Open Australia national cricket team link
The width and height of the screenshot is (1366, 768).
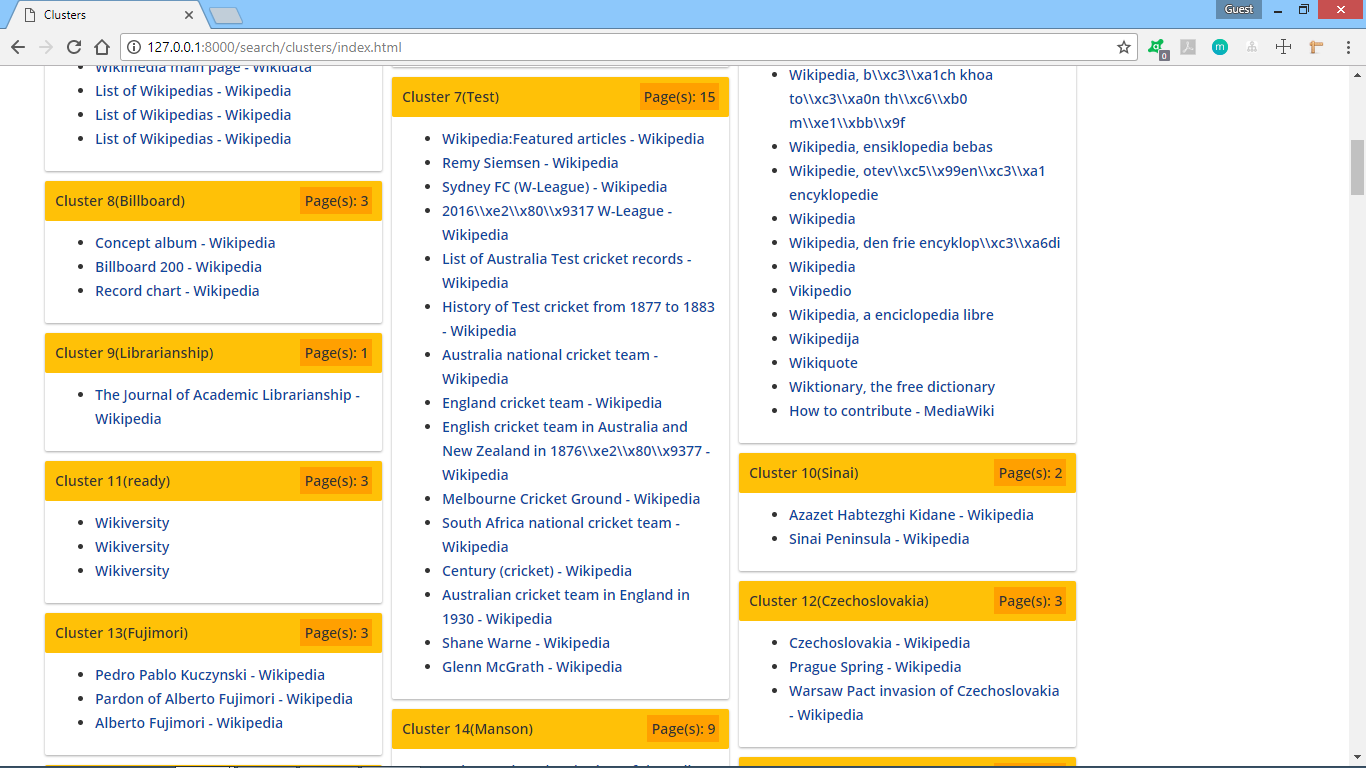click(550, 367)
